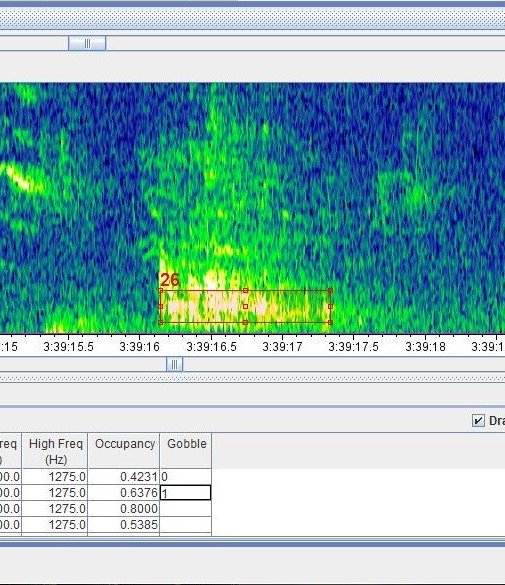Toggle the Draw checkbox above the table
Screen dimensions: 505x585
coord(478,420)
